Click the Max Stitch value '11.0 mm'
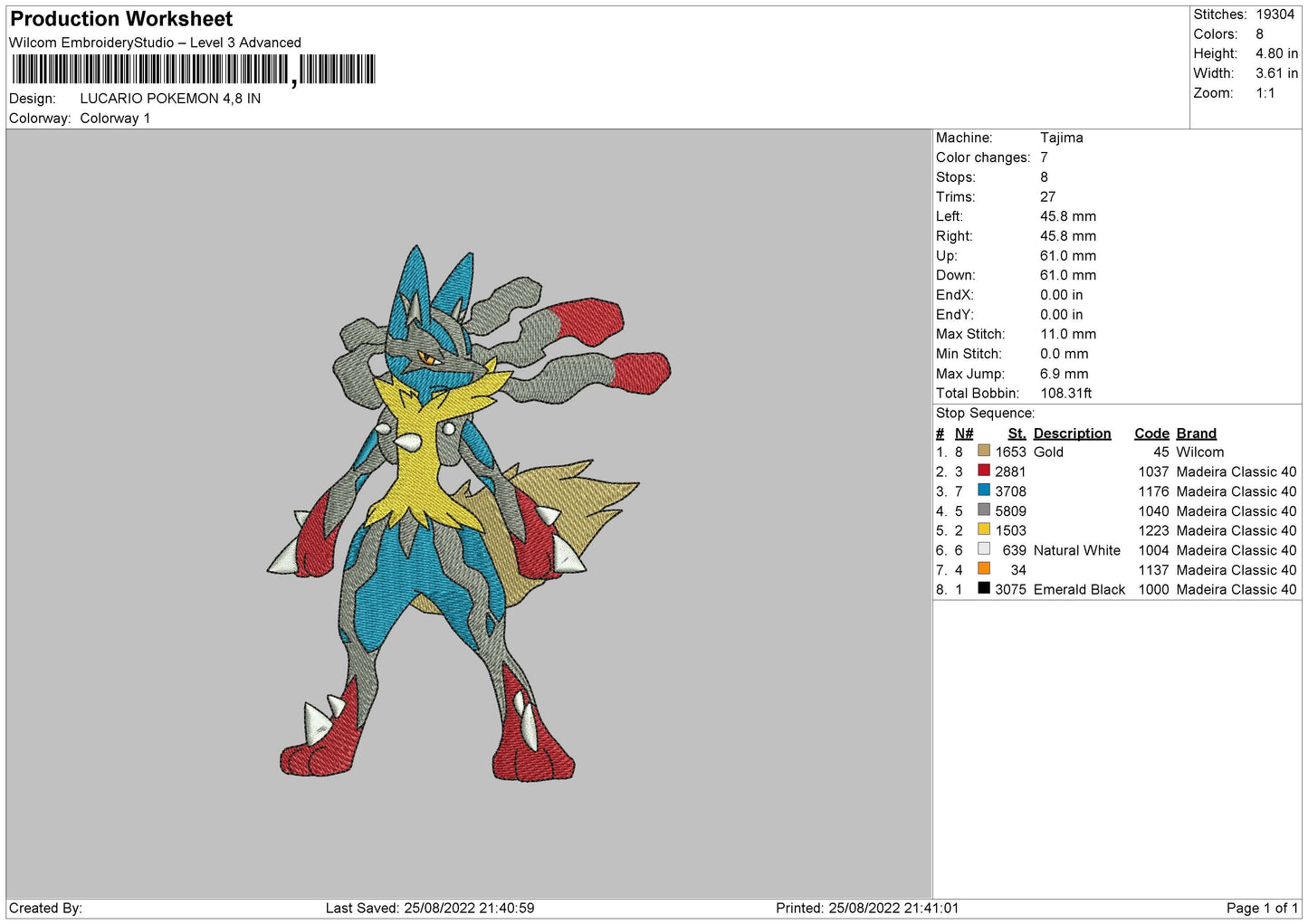Screen dimensions: 1308x924 tap(1068, 334)
